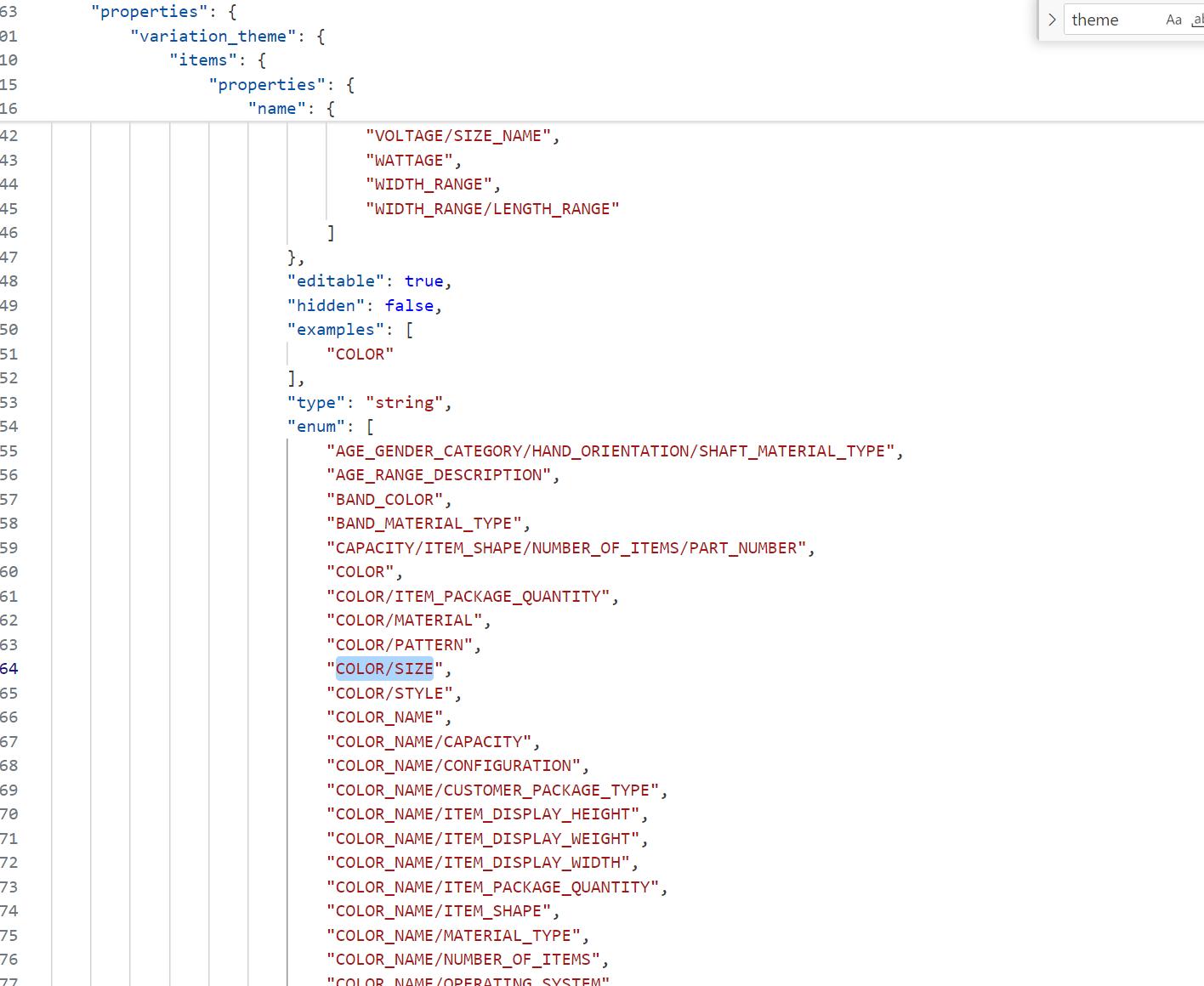Click "COLOR_NAME/CAPACITY" value
The width and height of the screenshot is (1204, 986).
tap(429, 742)
